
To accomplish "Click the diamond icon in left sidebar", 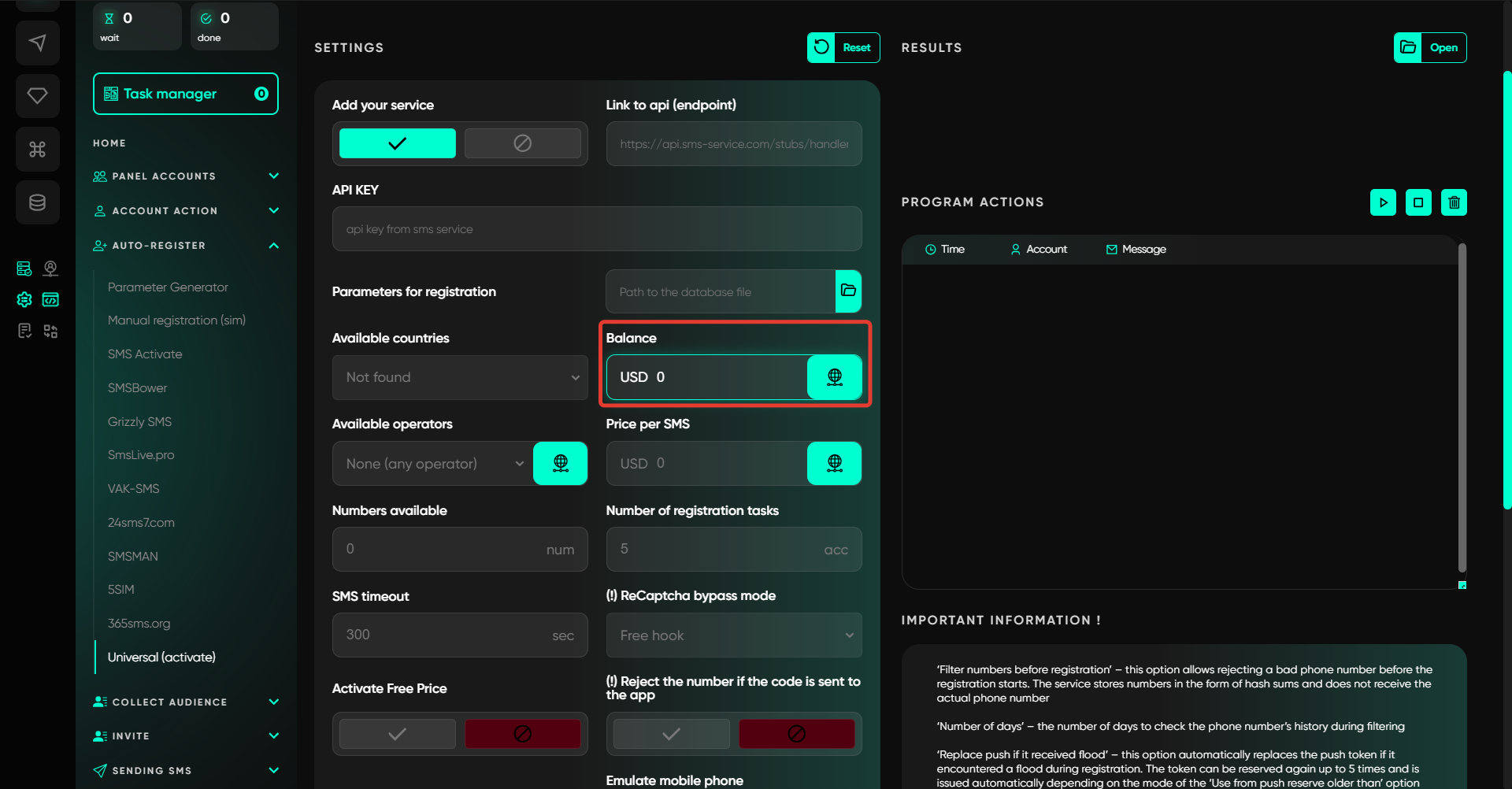I will click(37, 96).
